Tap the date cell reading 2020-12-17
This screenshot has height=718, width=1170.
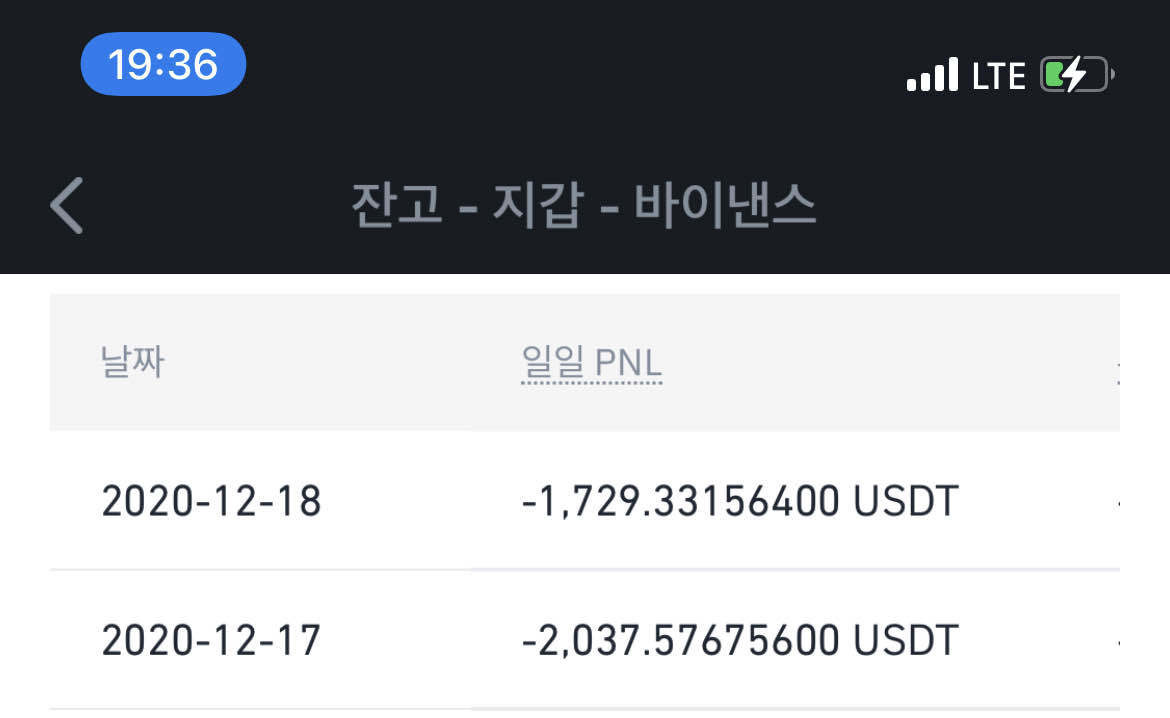(211, 638)
